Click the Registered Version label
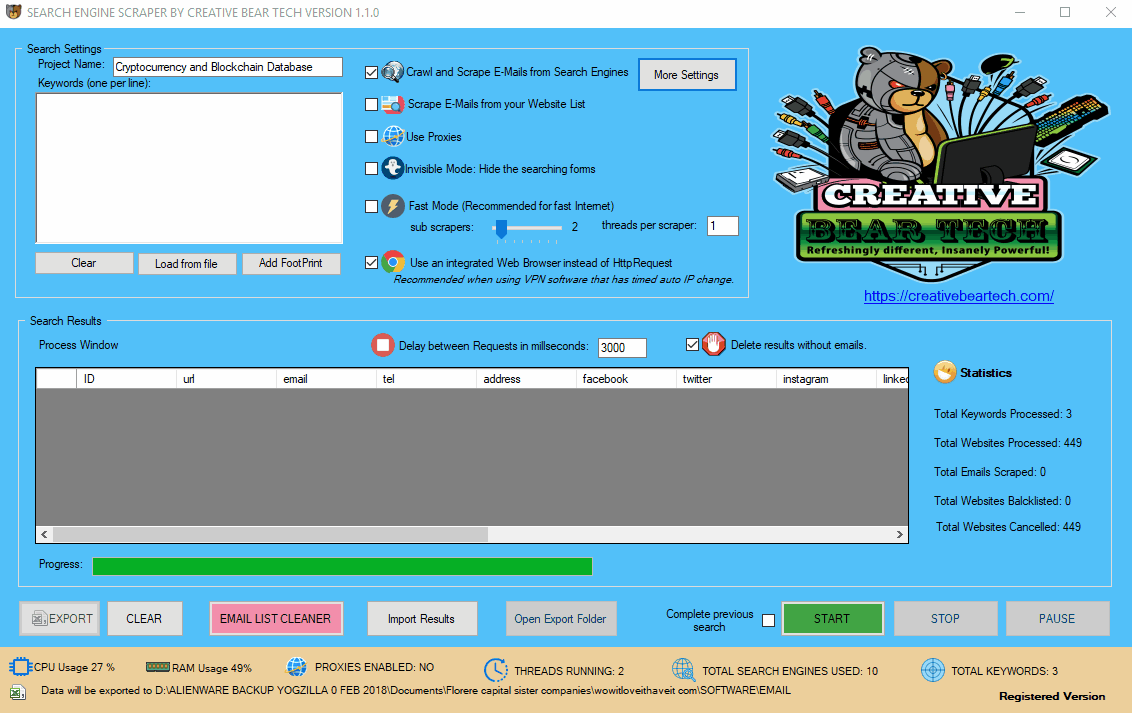 point(1052,696)
